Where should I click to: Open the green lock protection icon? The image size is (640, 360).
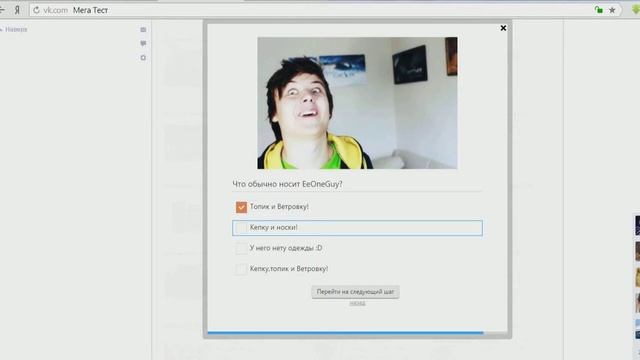(599, 10)
